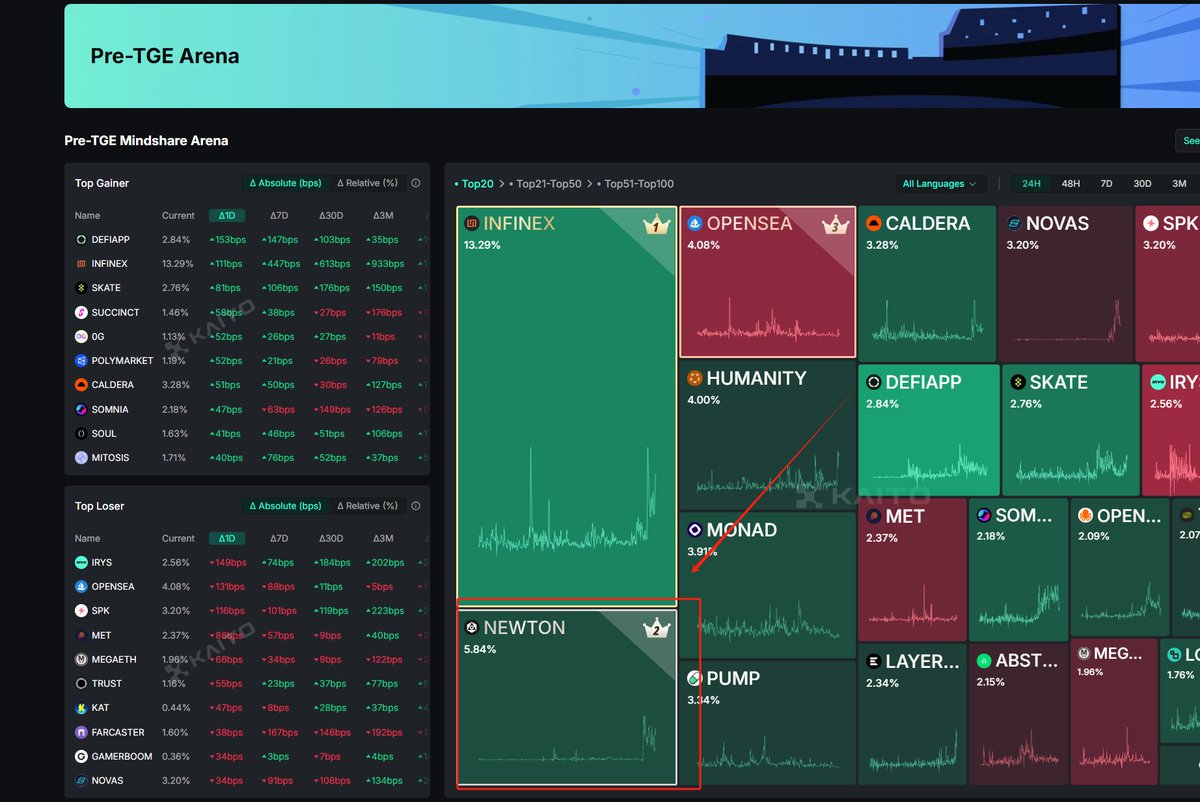Click the rank 2 crown on NEWTON tile

656,629
